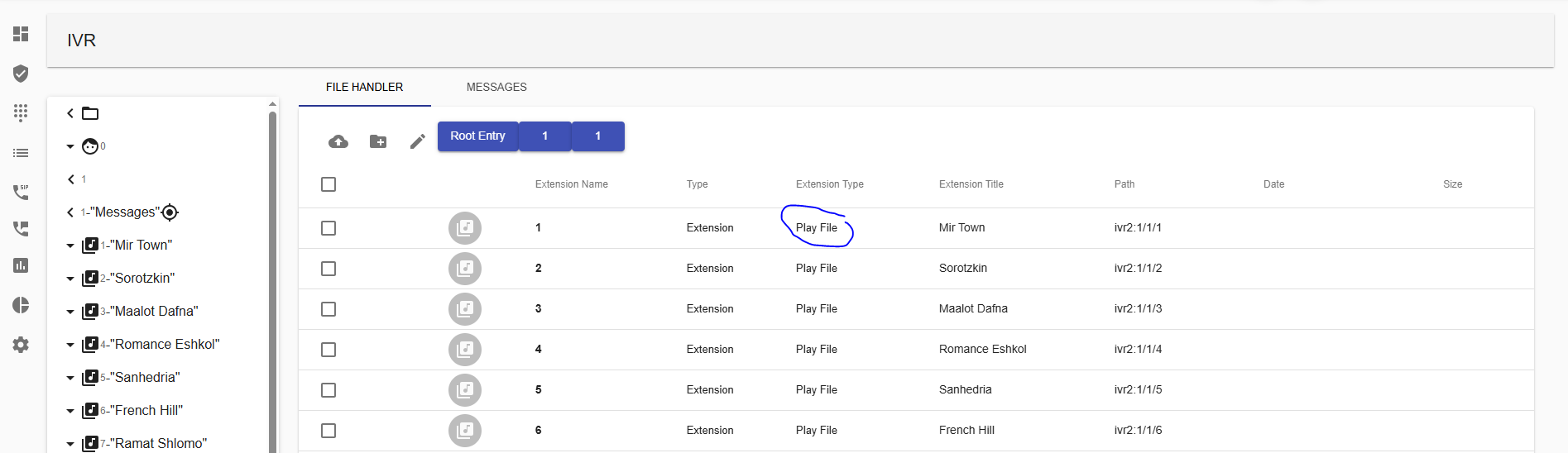Click the Date column header
This screenshot has width=1568, height=453.
(x=1274, y=184)
